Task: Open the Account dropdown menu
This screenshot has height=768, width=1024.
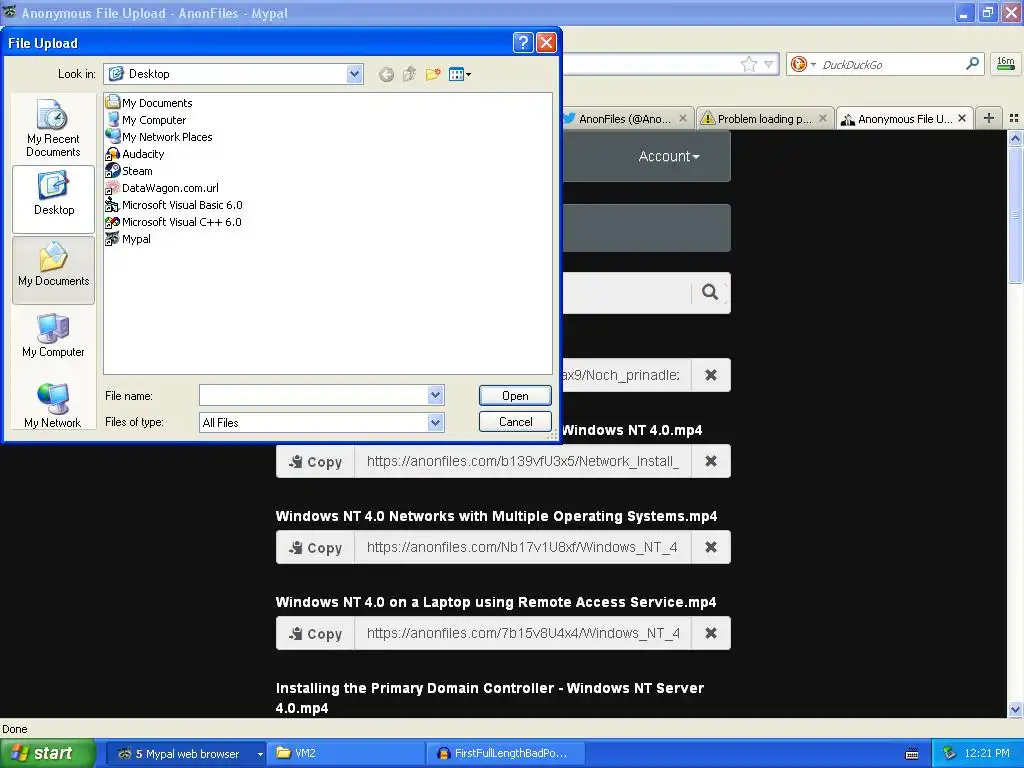Action: tap(669, 156)
